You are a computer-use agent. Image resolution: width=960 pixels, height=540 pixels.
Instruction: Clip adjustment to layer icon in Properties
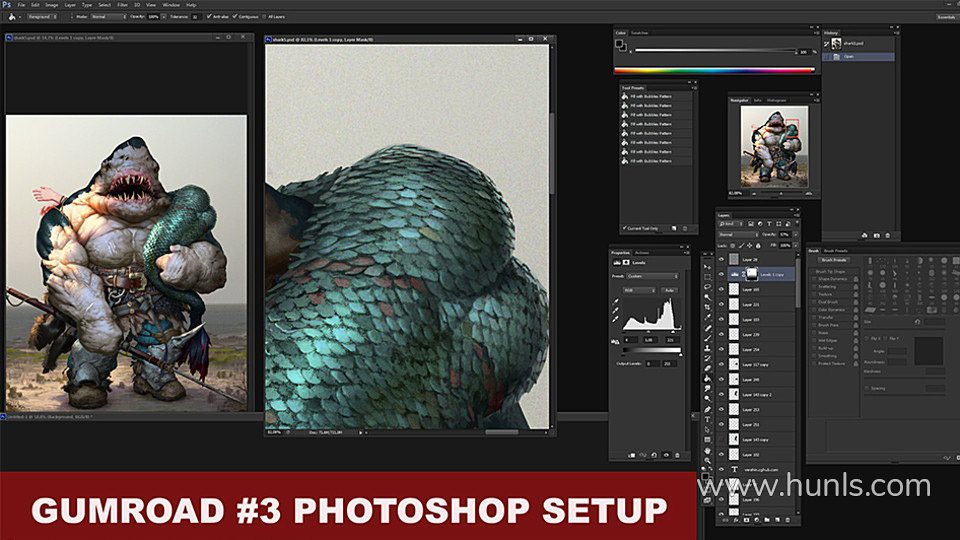[x=631, y=455]
